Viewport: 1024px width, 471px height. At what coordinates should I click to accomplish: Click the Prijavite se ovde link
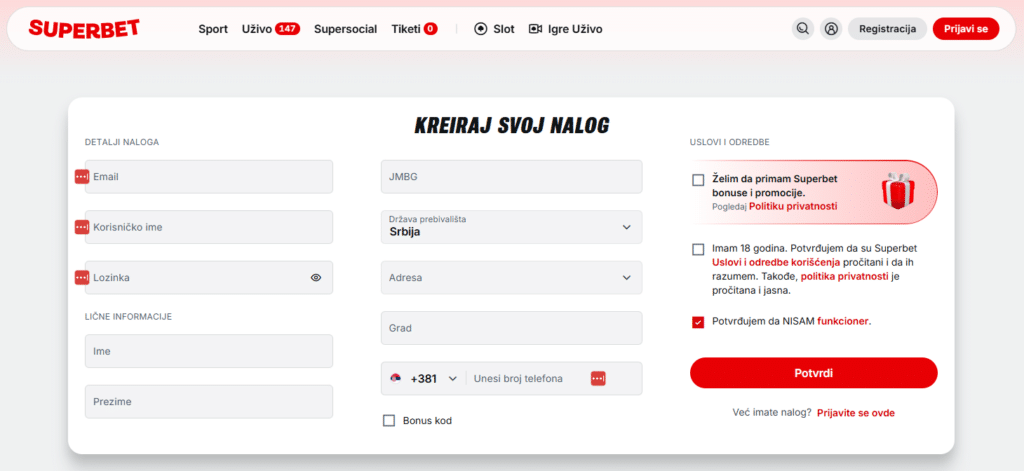point(856,413)
